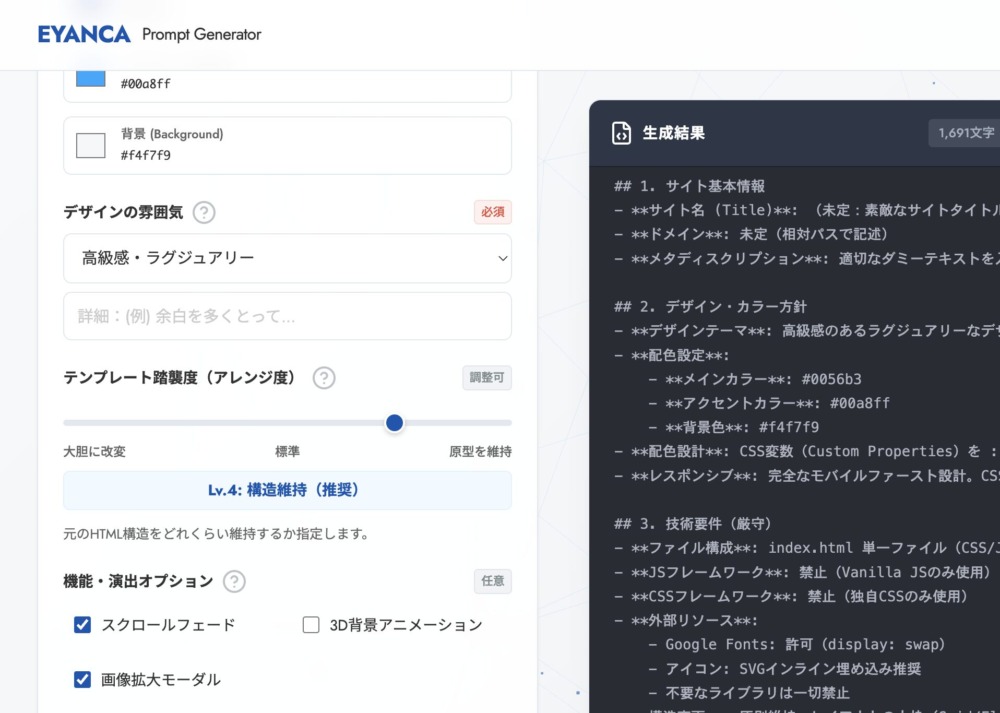Click the help icon next to デザインの雰囲気
This screenshot has height=713, width=1000.
[204, 212]
